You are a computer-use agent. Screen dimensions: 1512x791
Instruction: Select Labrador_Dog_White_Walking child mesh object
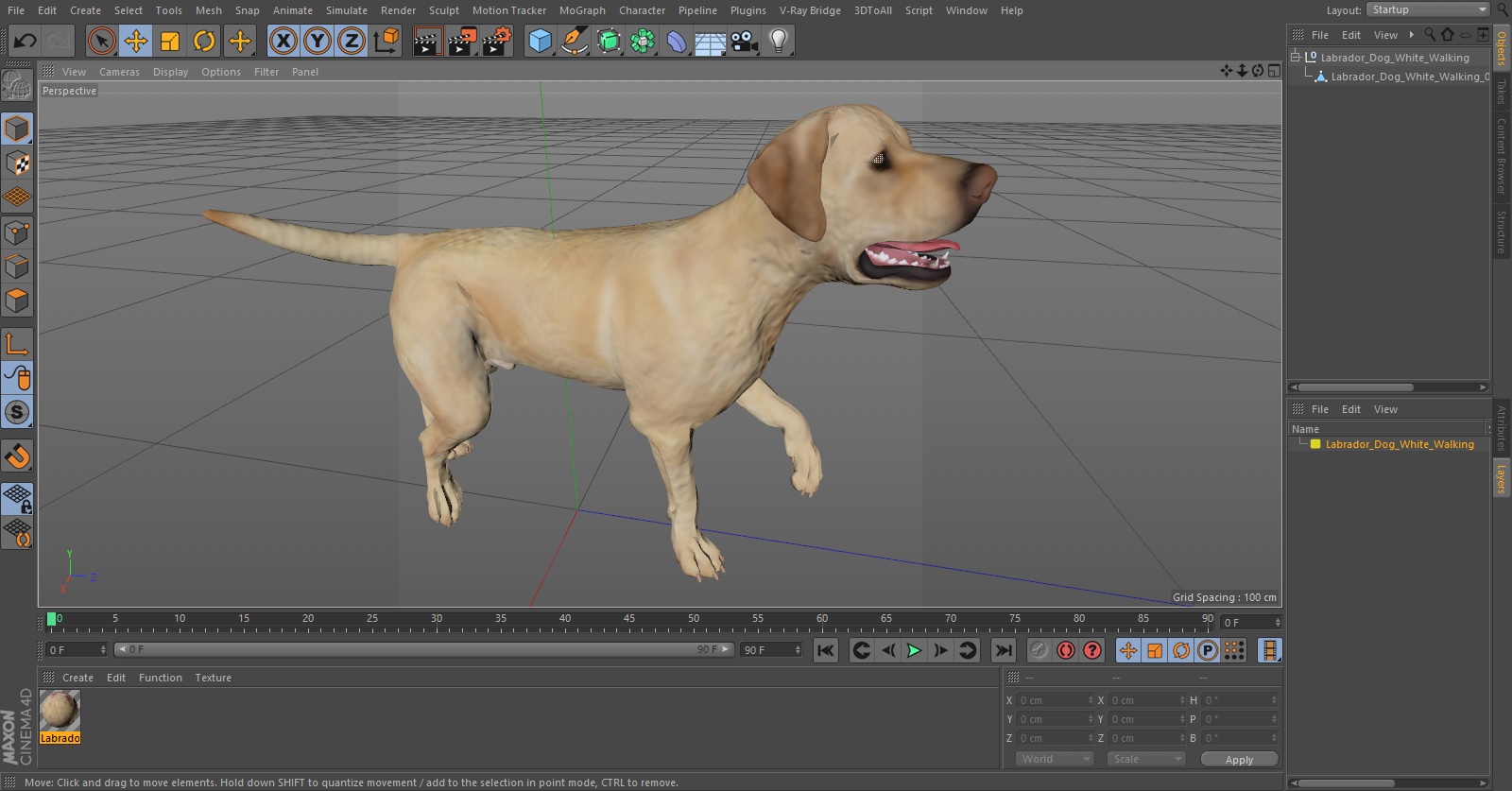point(1409,77)
